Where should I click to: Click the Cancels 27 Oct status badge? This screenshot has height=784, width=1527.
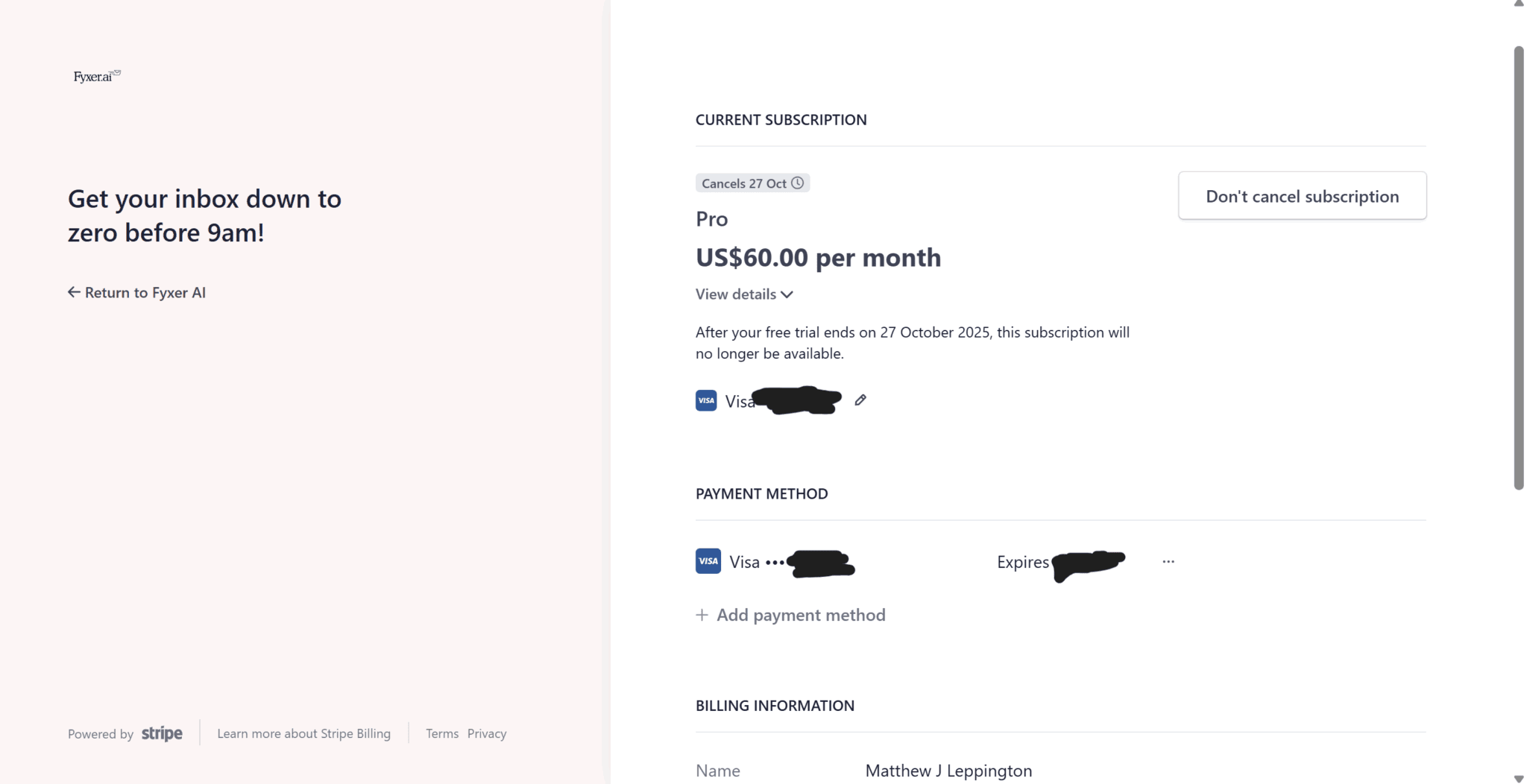pyautogui.click(x=744, y=183)
